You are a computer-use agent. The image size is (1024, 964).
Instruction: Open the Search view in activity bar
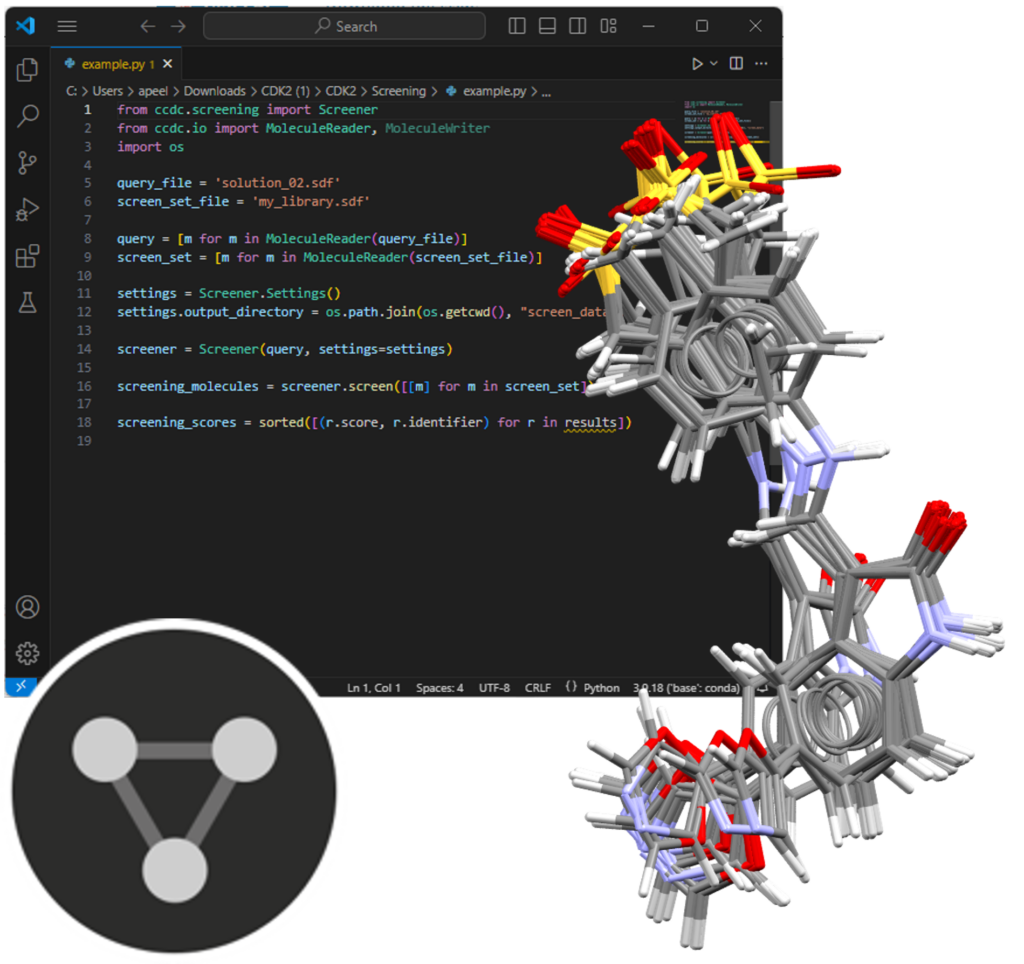(x=28, y=116)
